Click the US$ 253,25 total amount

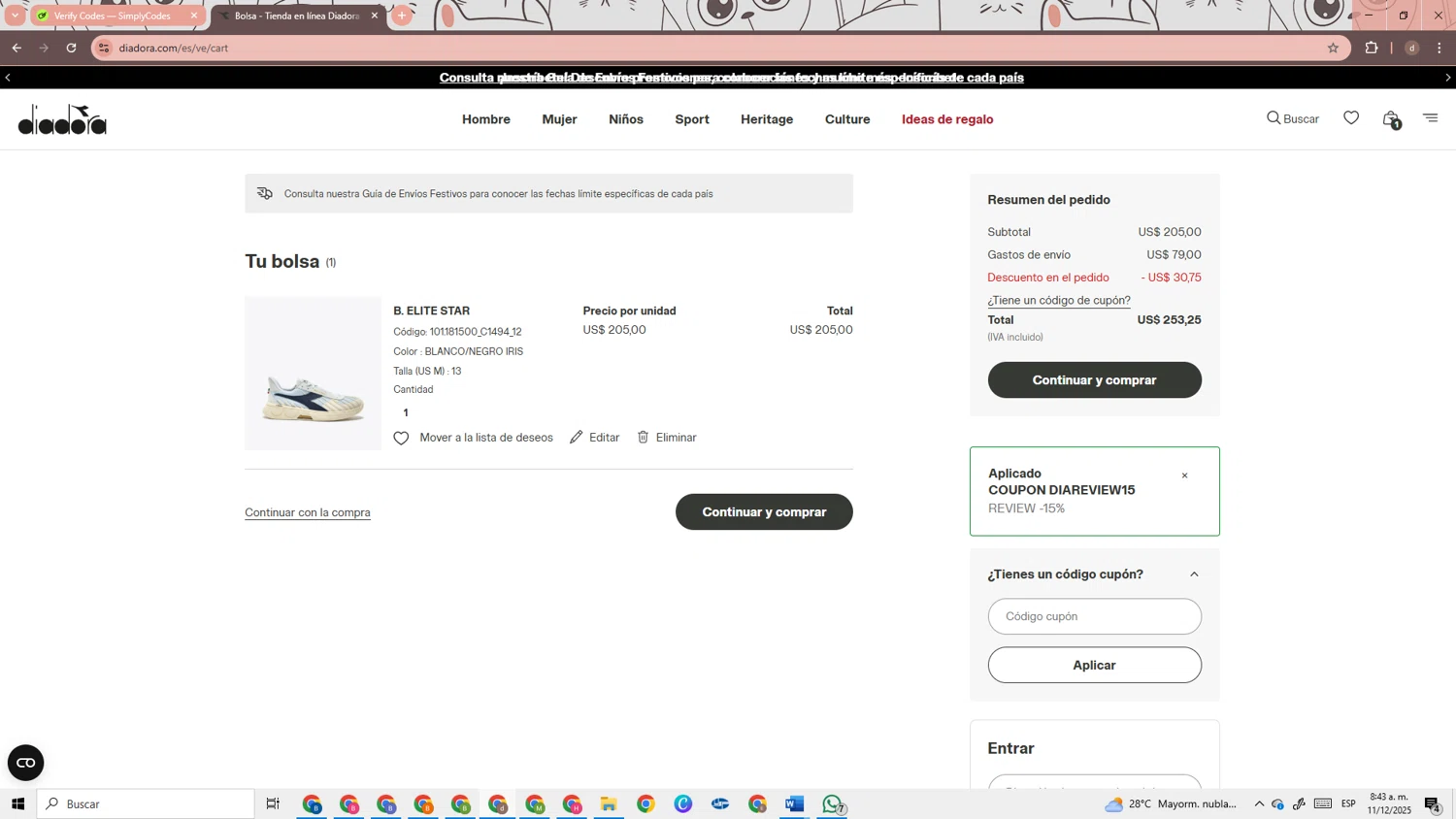tap(1169, 320)
